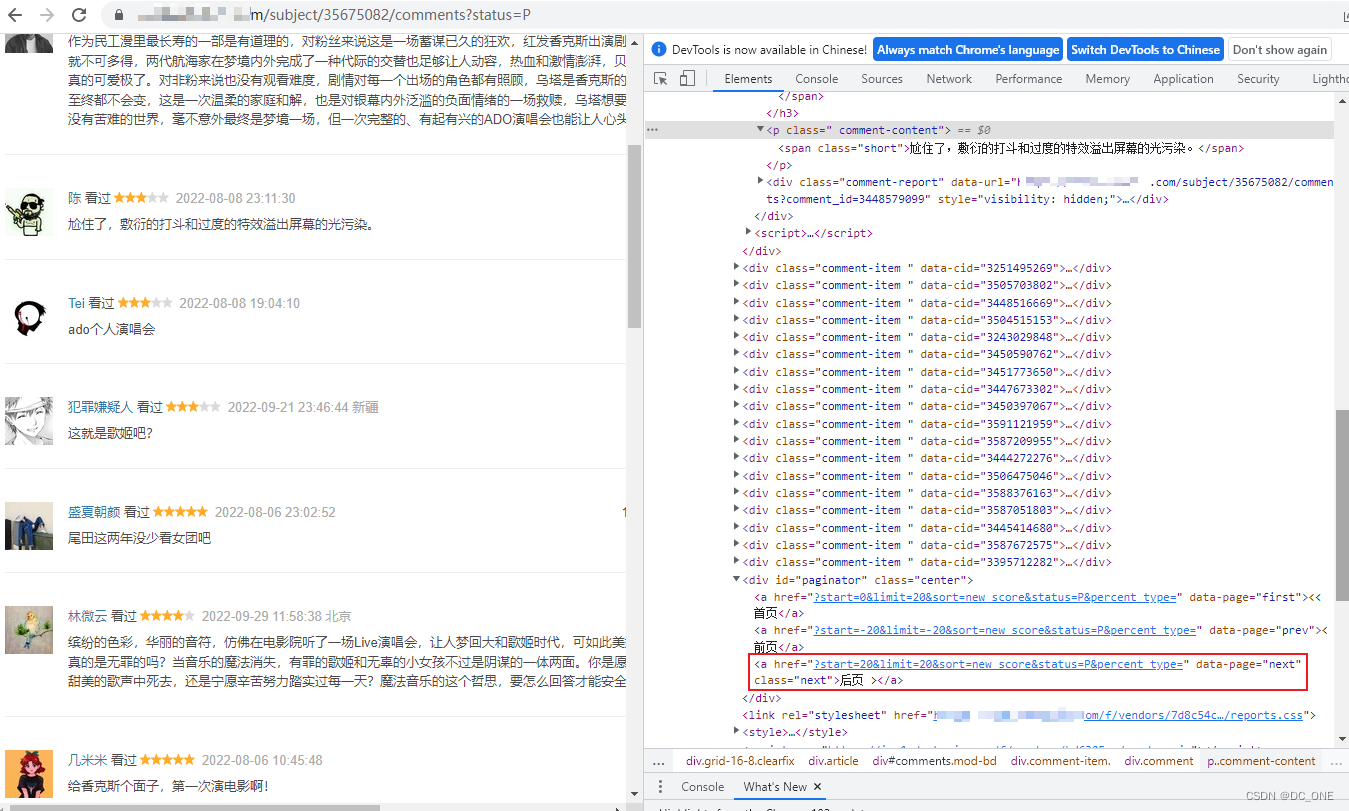Click breadcrumb div.comment-item.
The height and width of the screenshot is (811, 1349).
1060,761
